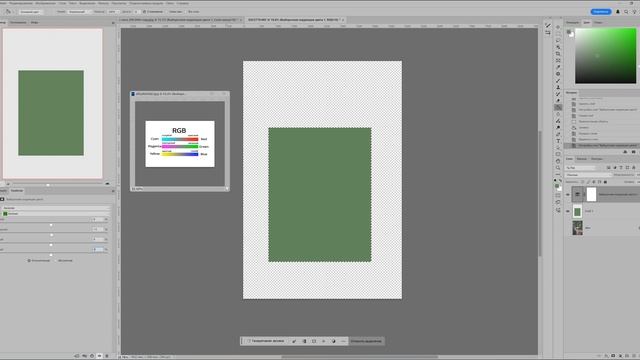Hide the green rectangle layer
The height and width of the screenshot is (360, 640).
tap(568, 211)
